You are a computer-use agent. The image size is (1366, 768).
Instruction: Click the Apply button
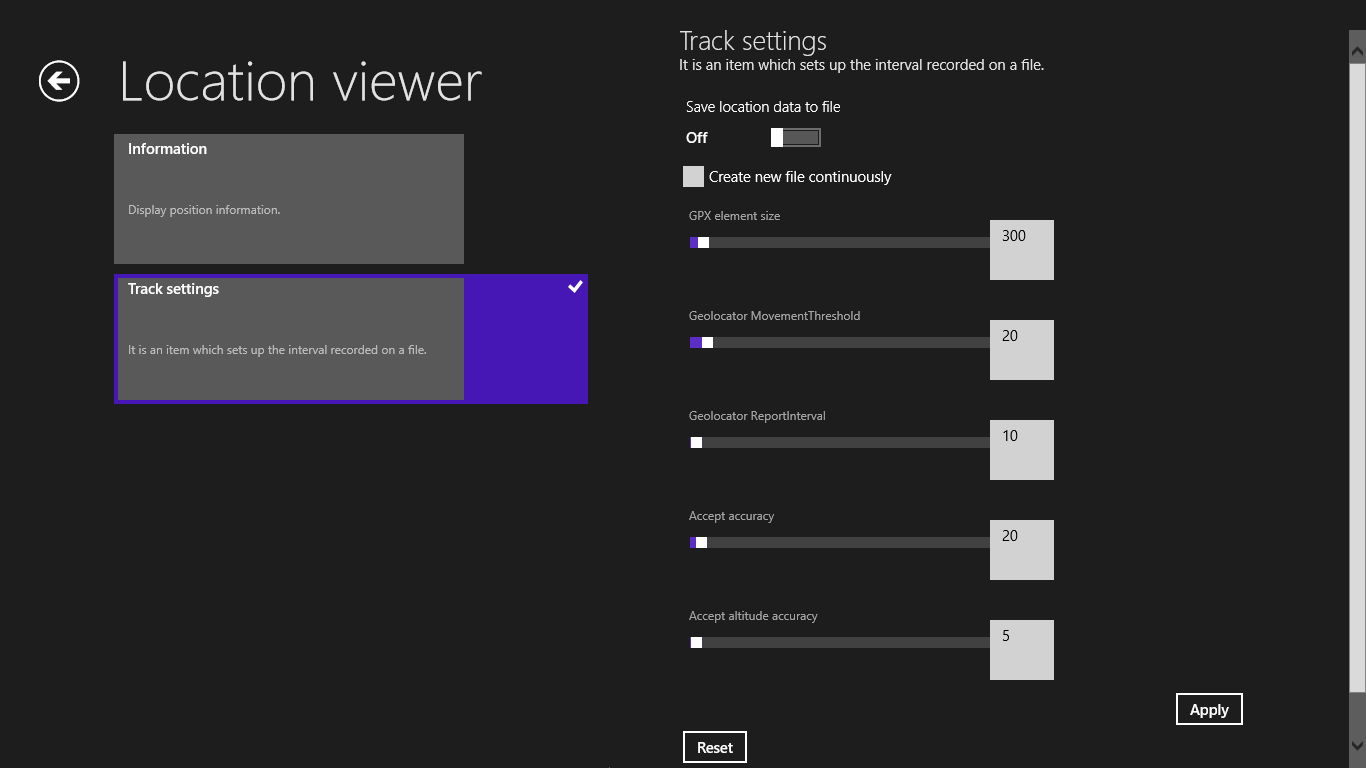[1209, 709]
